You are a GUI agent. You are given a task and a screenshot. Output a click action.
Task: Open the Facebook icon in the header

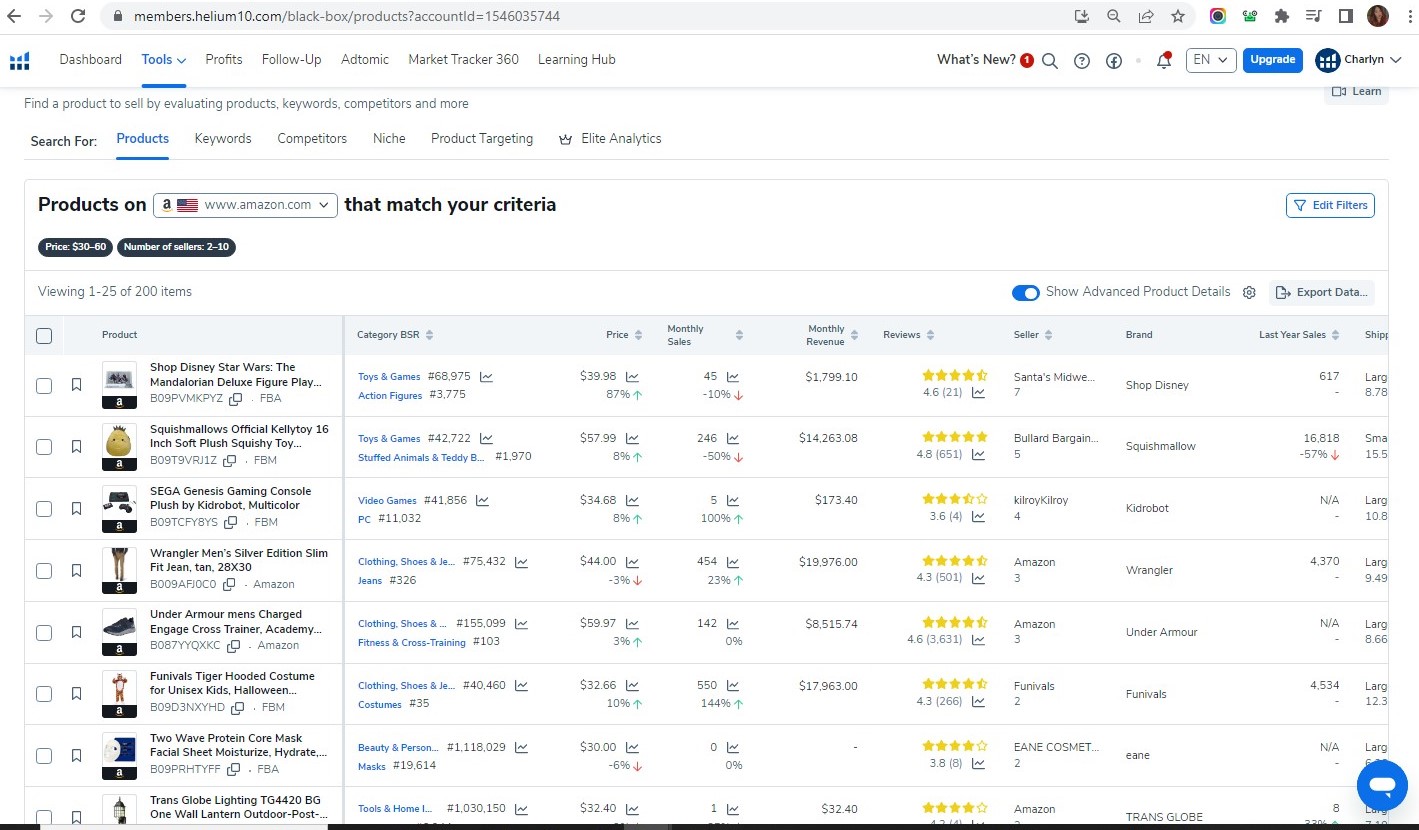1114,60
